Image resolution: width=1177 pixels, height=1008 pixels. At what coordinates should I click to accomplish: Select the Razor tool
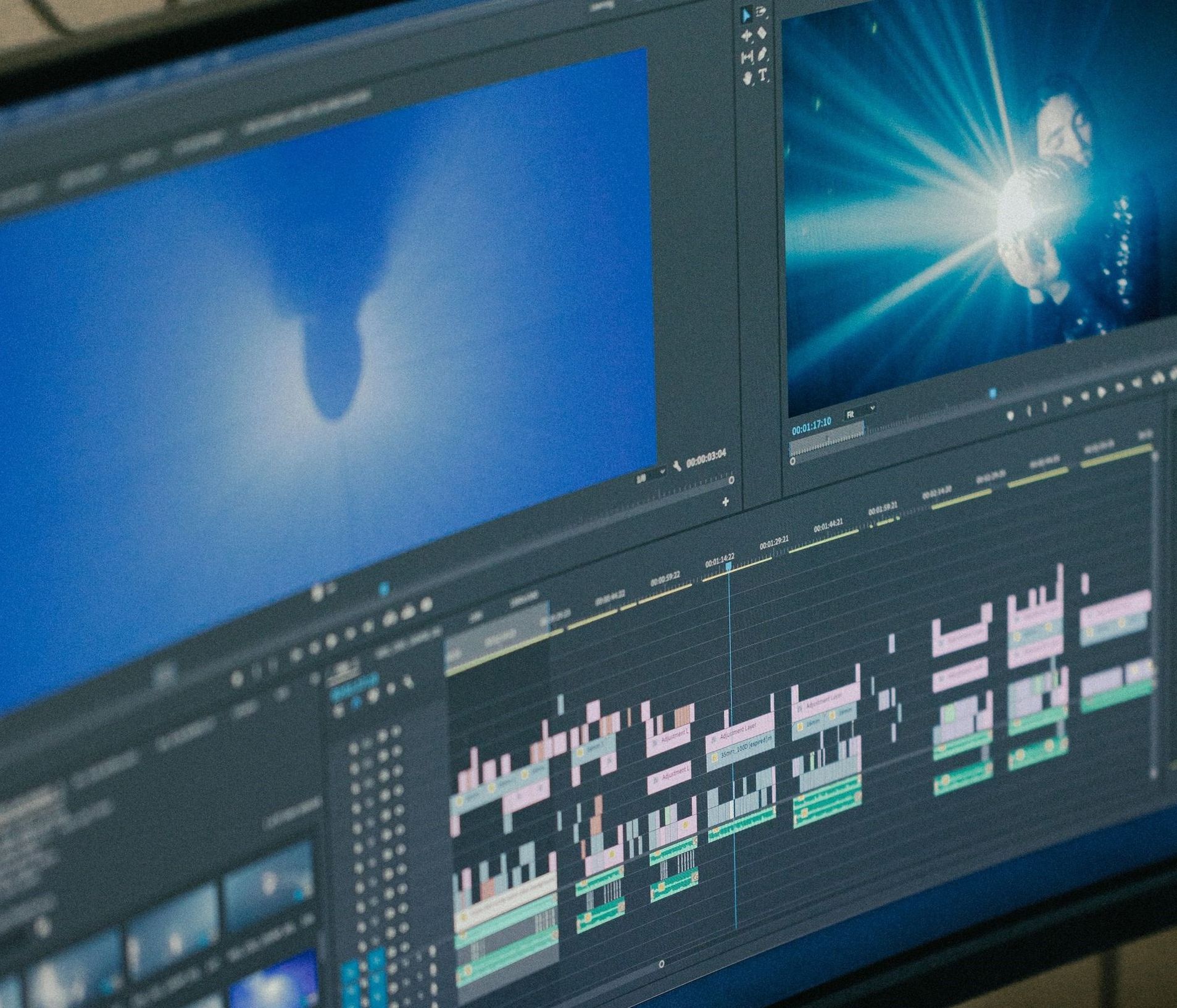(x=763, y=33)
